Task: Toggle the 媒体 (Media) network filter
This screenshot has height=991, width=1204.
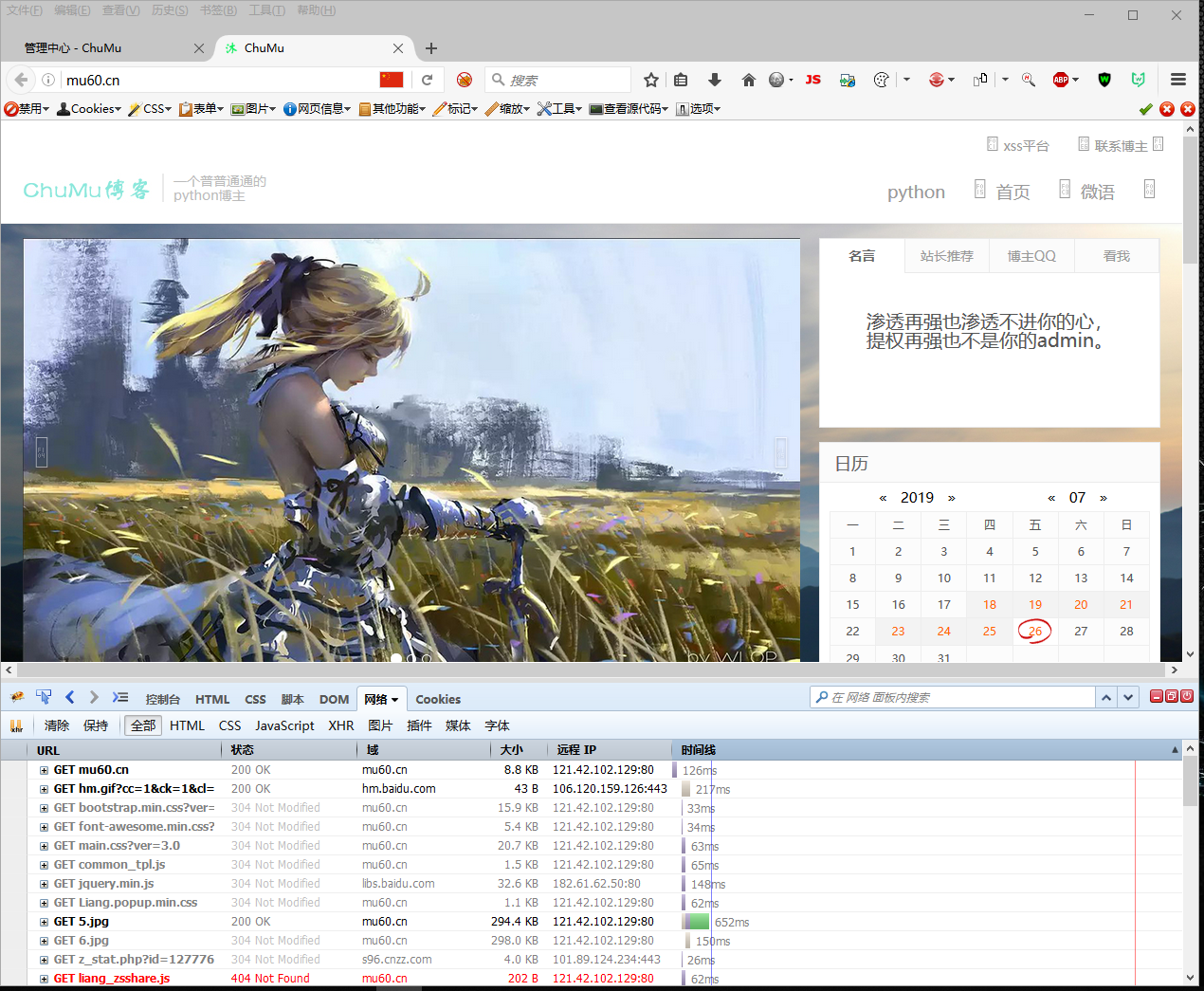Action: (458, 725)
